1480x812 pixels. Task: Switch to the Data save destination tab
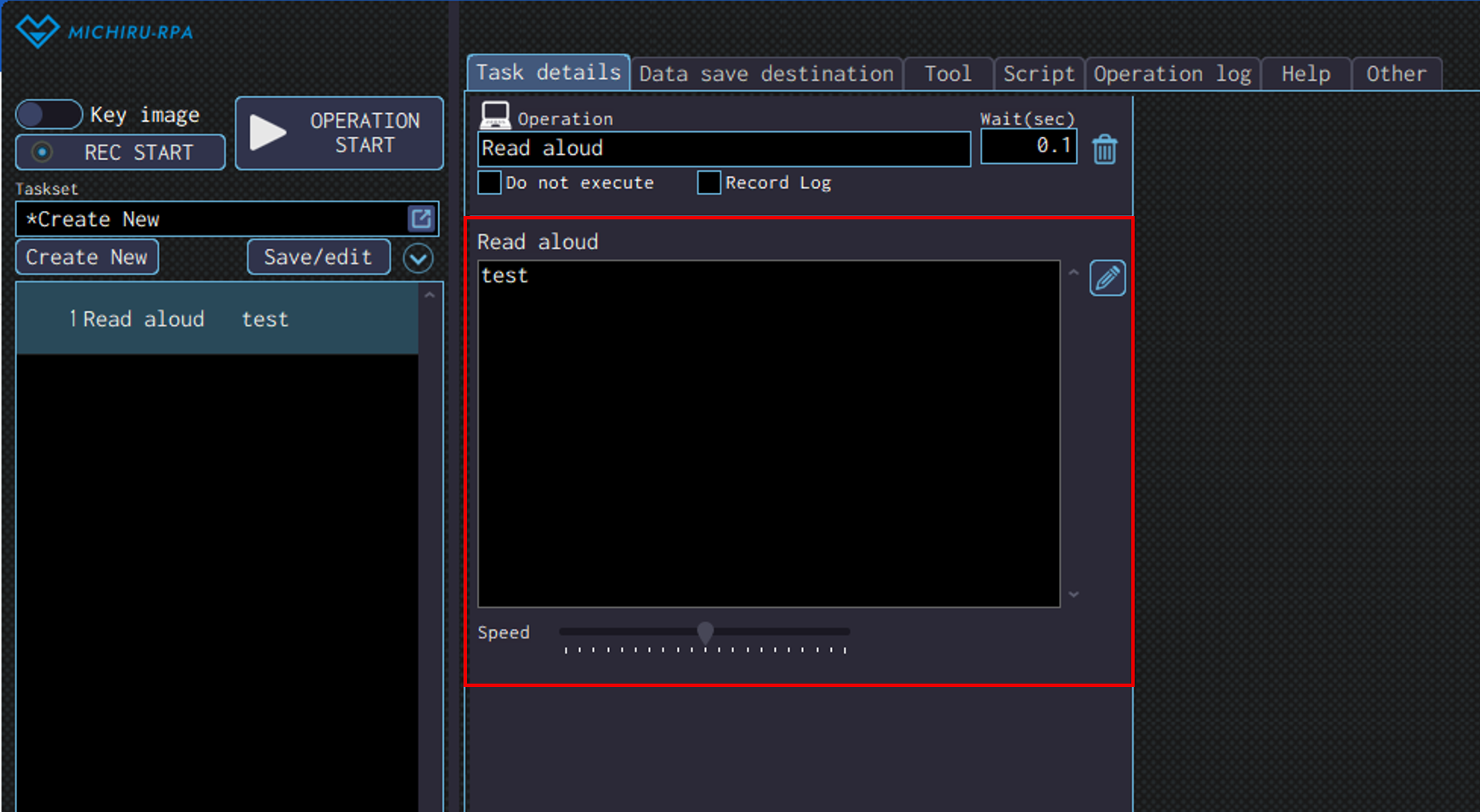click(x=766, y=74)
